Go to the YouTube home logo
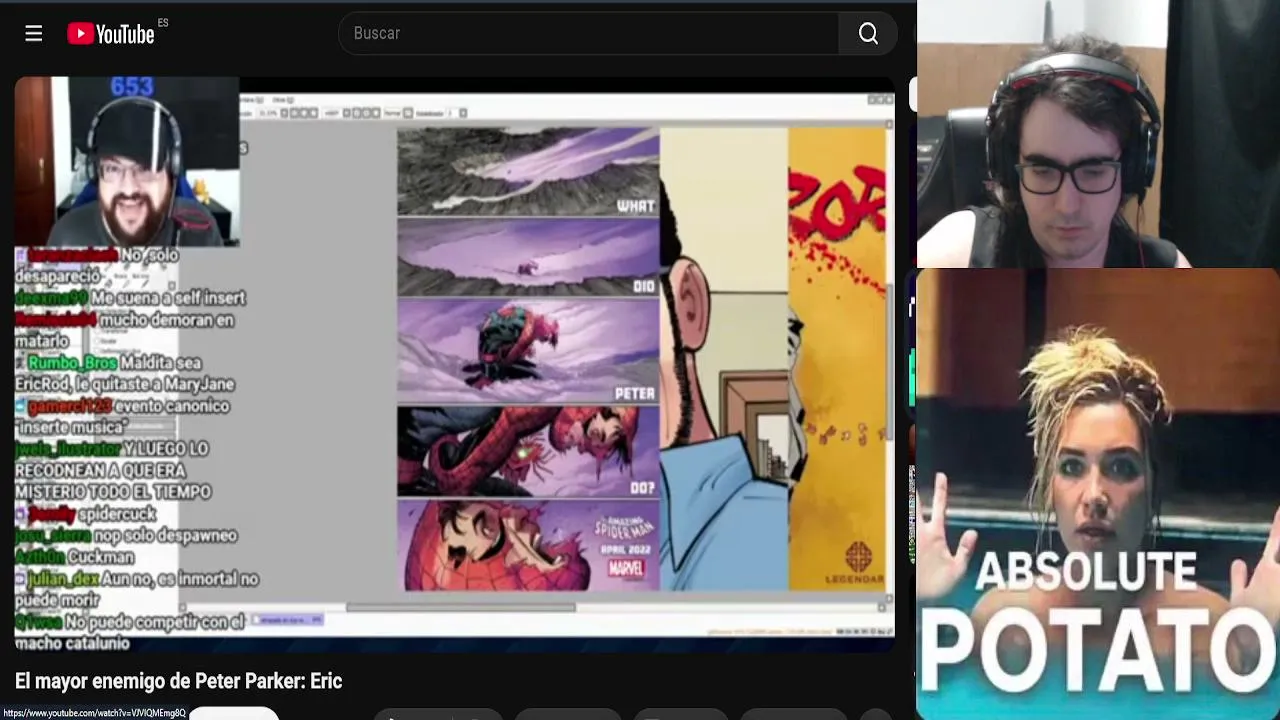The height and width of the screenshot is (720, 1280). 111,34
